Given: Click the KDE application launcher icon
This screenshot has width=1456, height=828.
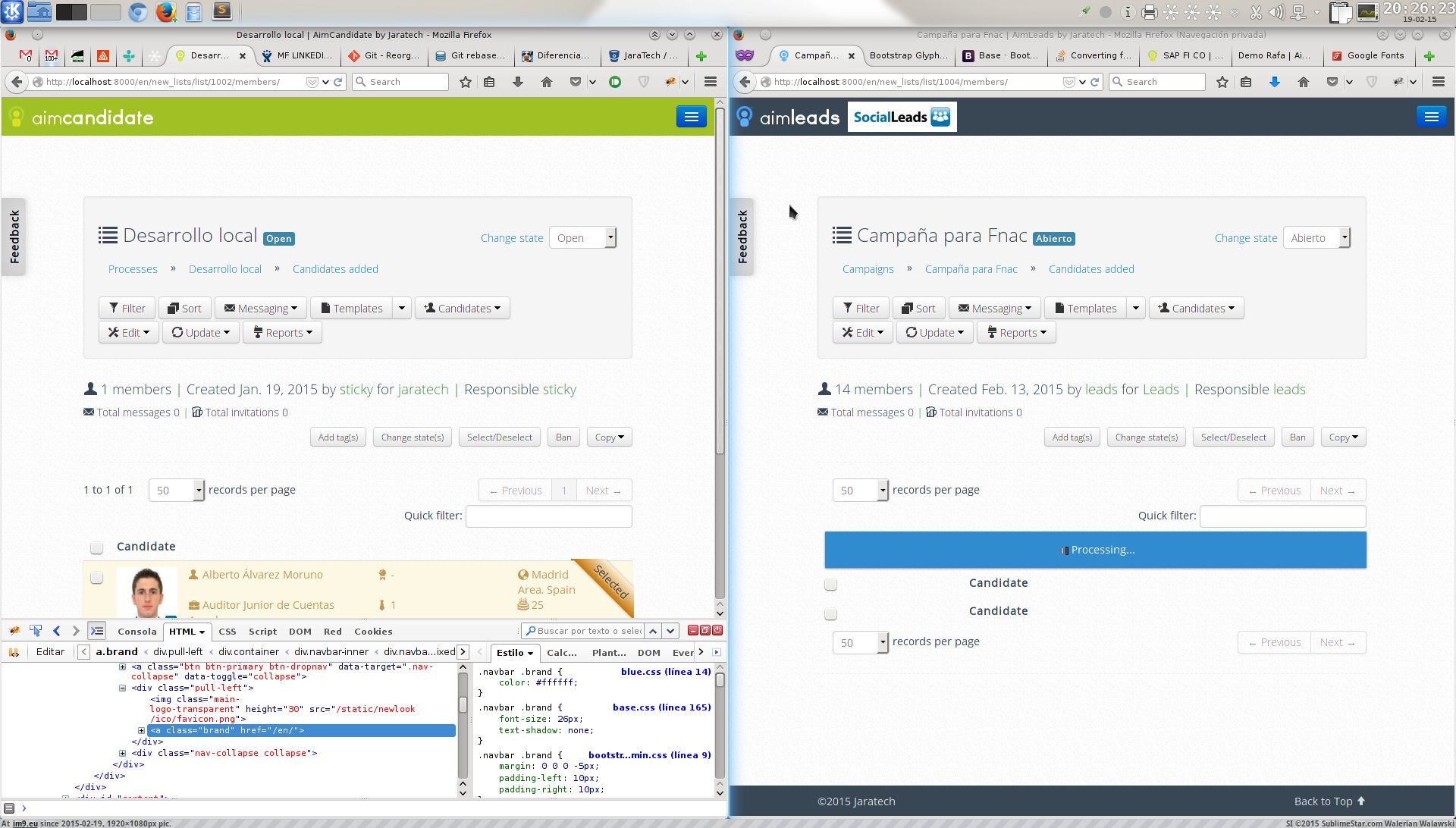Looking at the screenshot, I should coord(13,11).
